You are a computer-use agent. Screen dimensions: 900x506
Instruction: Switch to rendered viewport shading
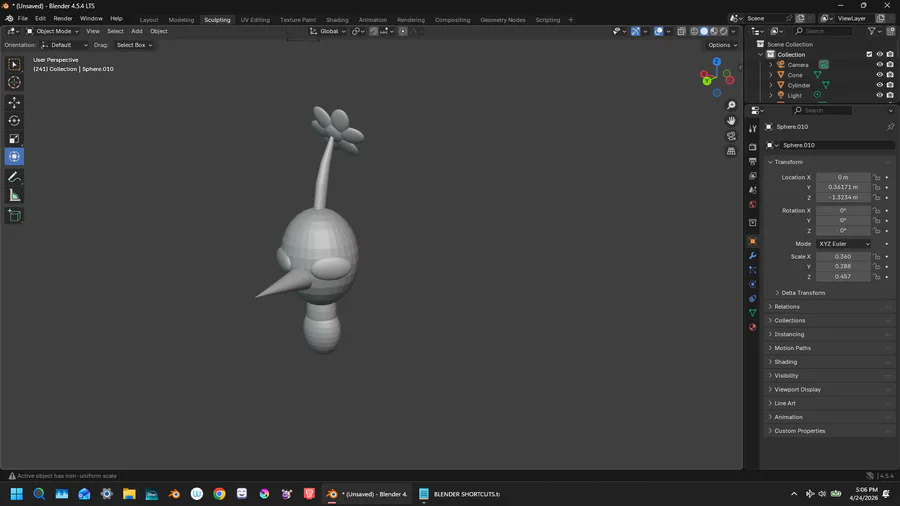(x=724, y=32)
